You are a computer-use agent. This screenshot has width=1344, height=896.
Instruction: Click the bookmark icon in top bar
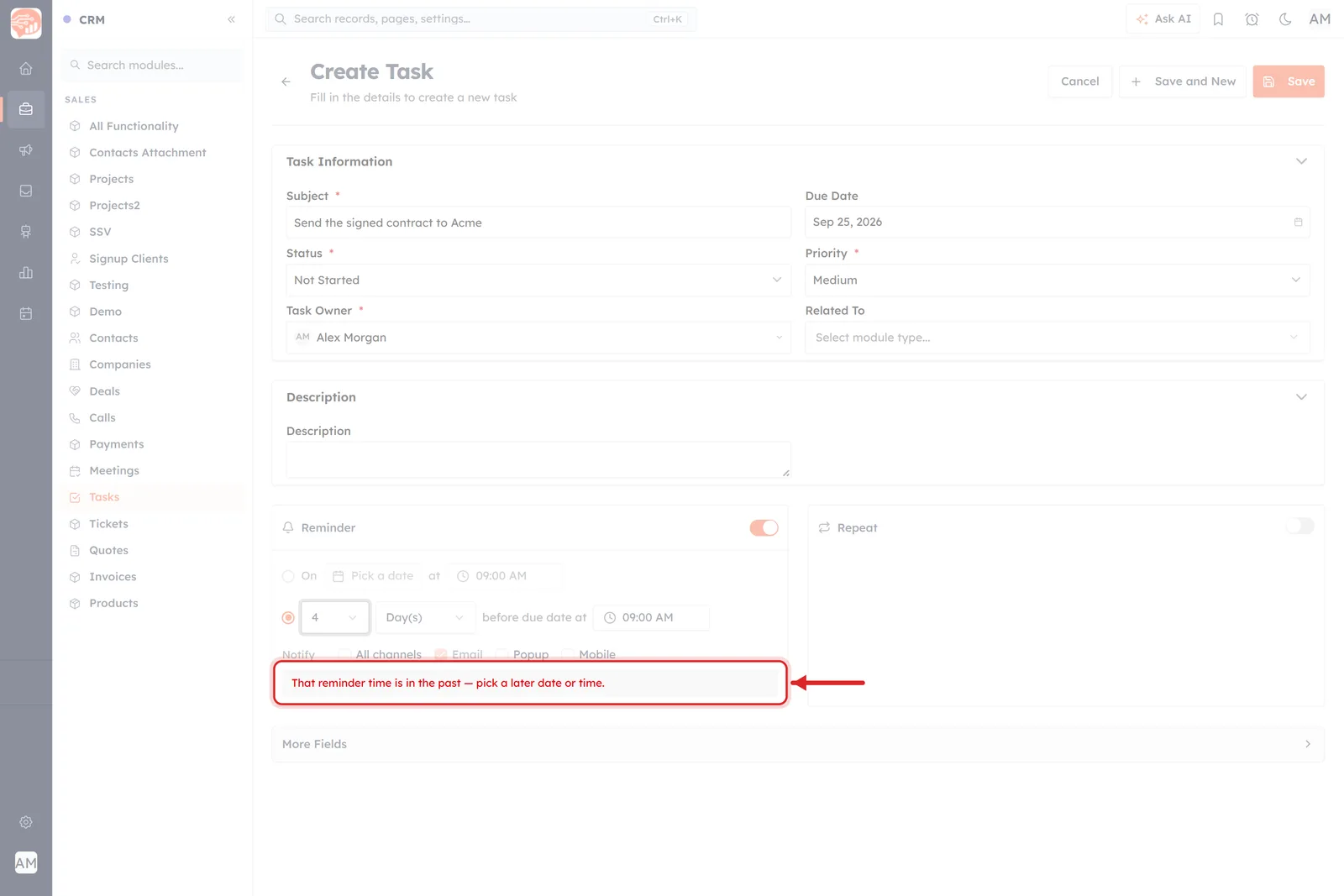click(1218, 19)
